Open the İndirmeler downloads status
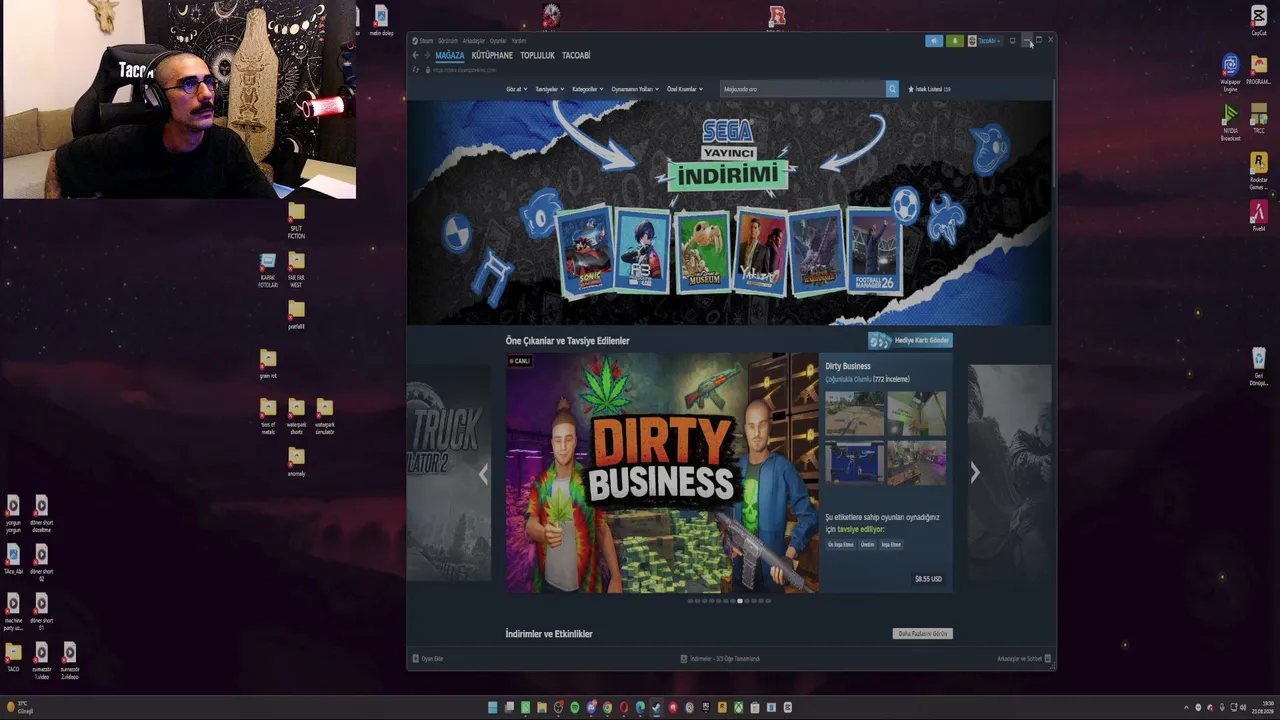This screenshot has width=1280, height=720. pyautogui.click(x=721, y=659)
